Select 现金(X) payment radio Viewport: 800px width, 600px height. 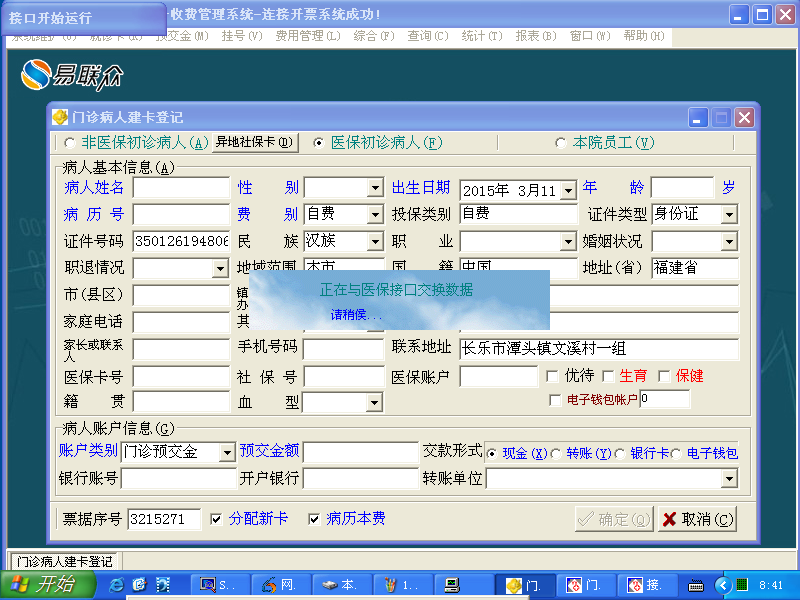[492, 454]
